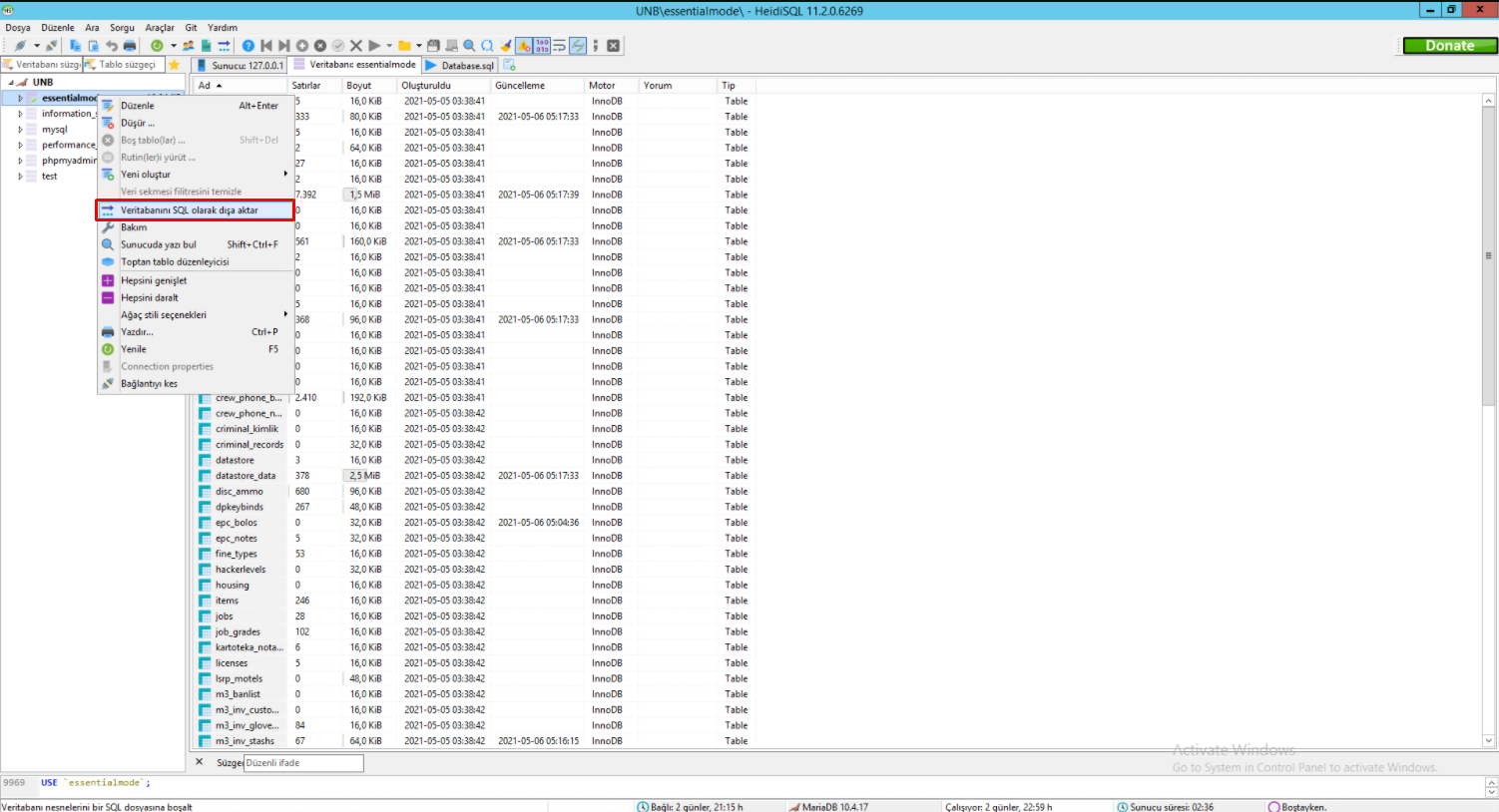Click the yellow folder Load SQL icon

click(x=404, y=46)
